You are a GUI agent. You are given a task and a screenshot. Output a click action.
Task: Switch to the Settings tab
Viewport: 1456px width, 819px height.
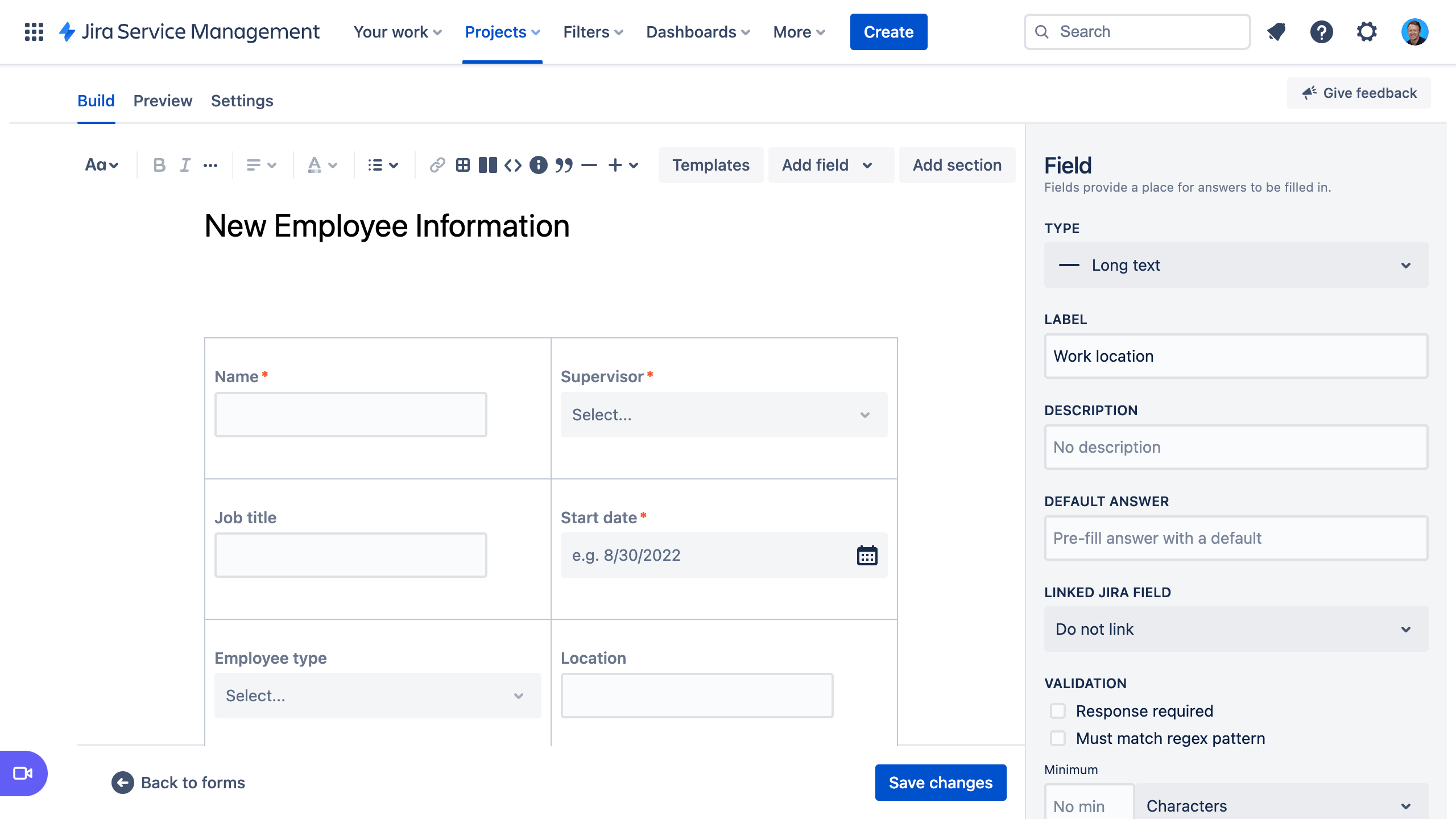coord(242,100)
